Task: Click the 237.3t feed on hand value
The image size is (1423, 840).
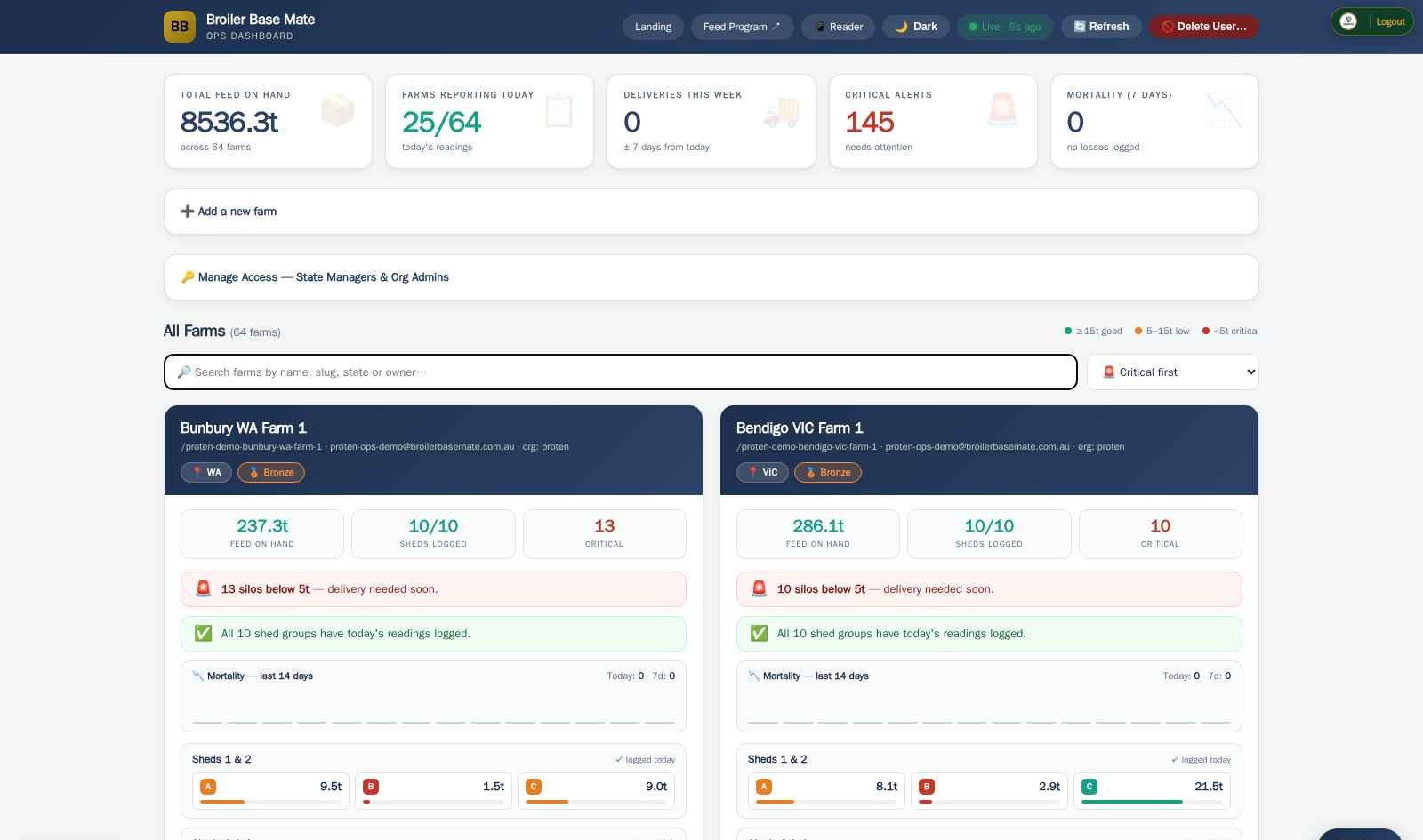Action: click(x=262, y=525)
